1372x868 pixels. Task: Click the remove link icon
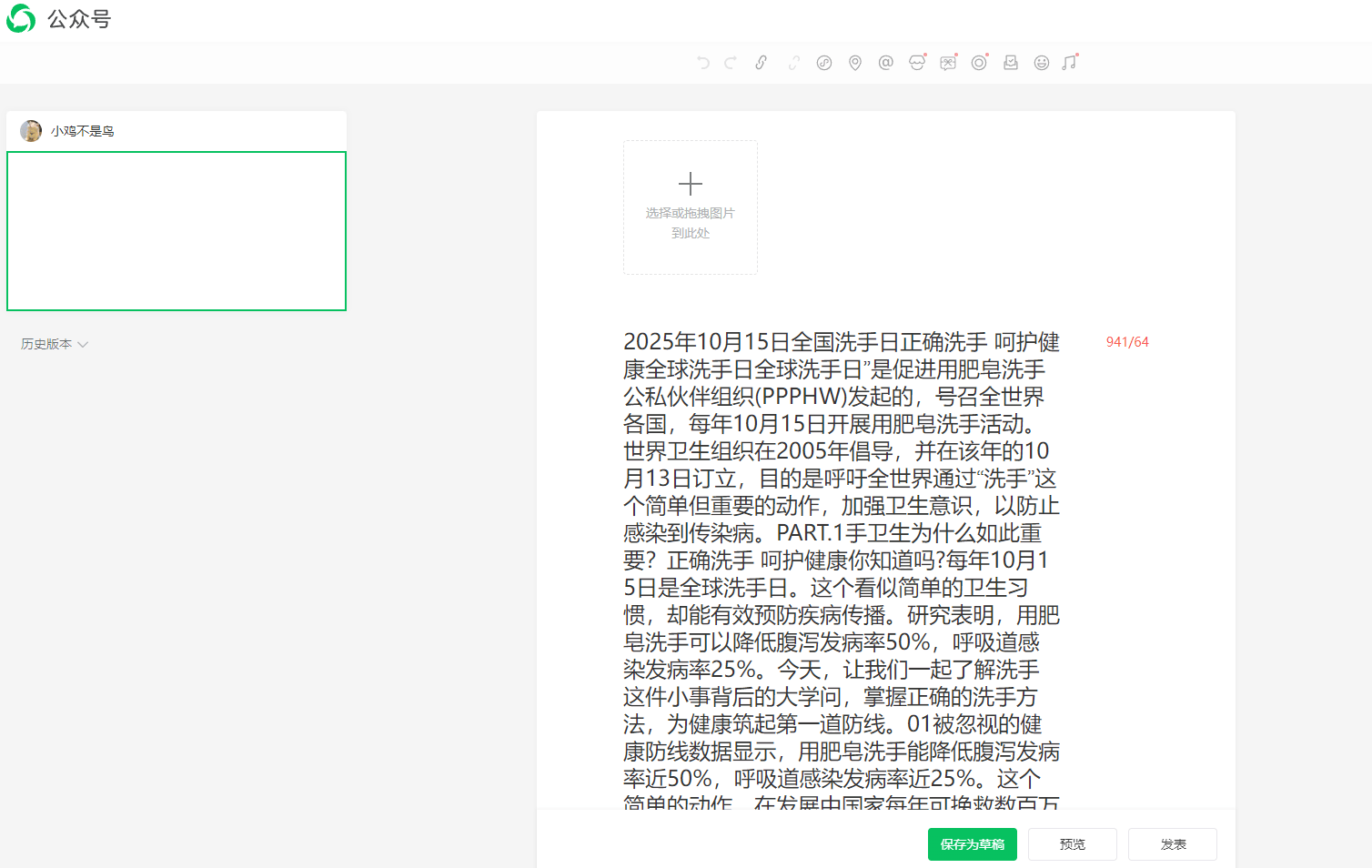(793, 63)
